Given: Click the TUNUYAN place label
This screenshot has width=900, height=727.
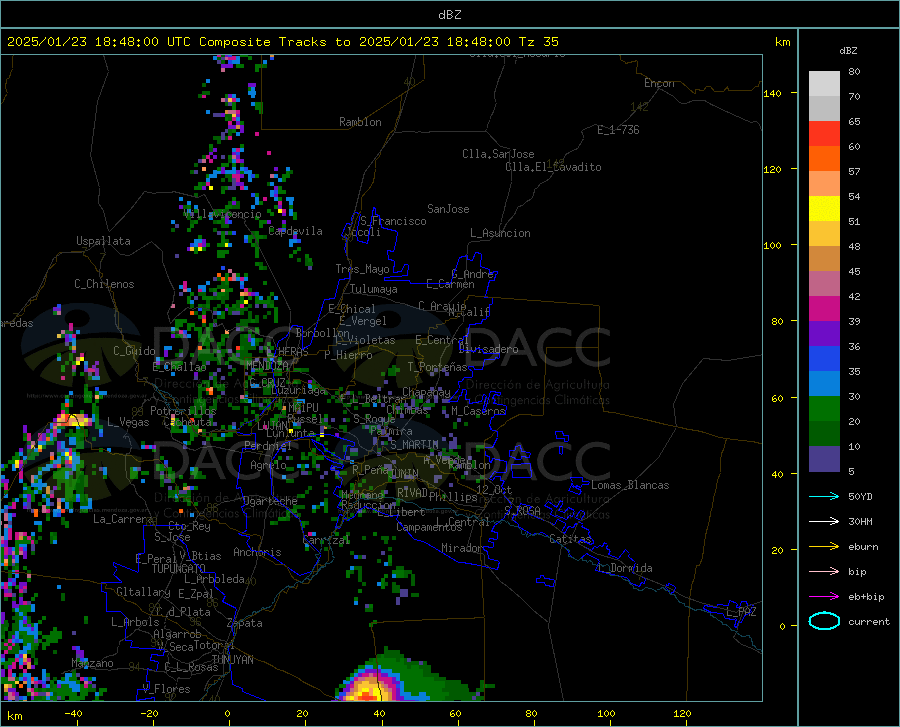Looking at the screenshot, I should tap(232, 659).
